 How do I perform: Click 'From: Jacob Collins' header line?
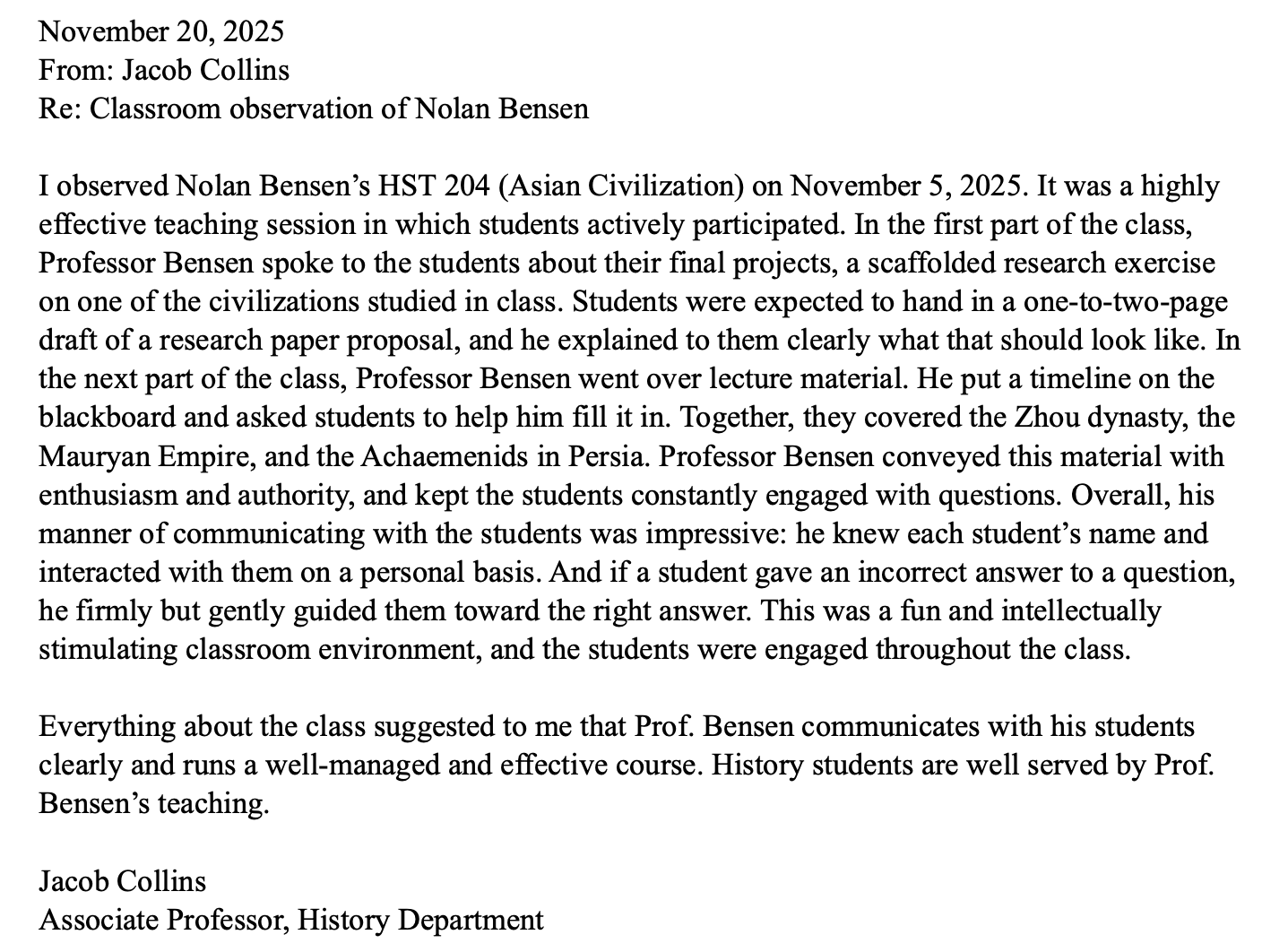coord(164,70)
